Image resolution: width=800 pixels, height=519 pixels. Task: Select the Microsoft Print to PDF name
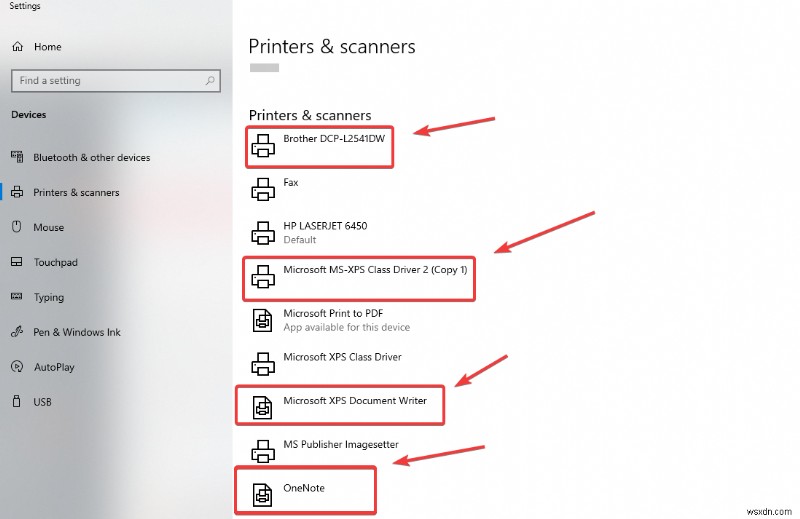click(333, 313)
